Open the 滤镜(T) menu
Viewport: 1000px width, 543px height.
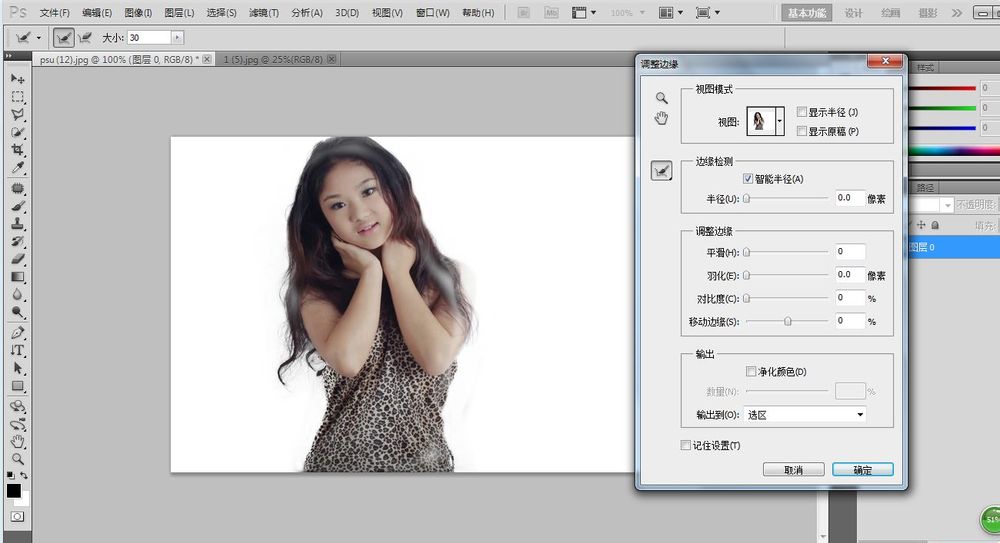[x=263, y=13]
